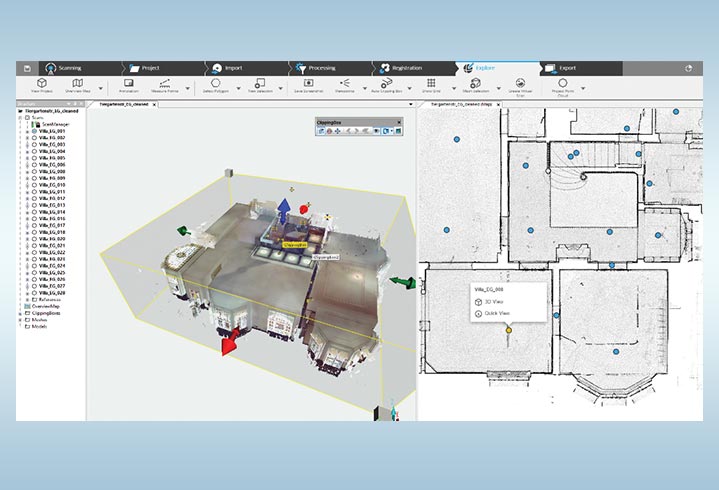719x490 pixels.
Task: Click the View Project toolbar icon
Action: pyautogui.click(x=42, y=84)
